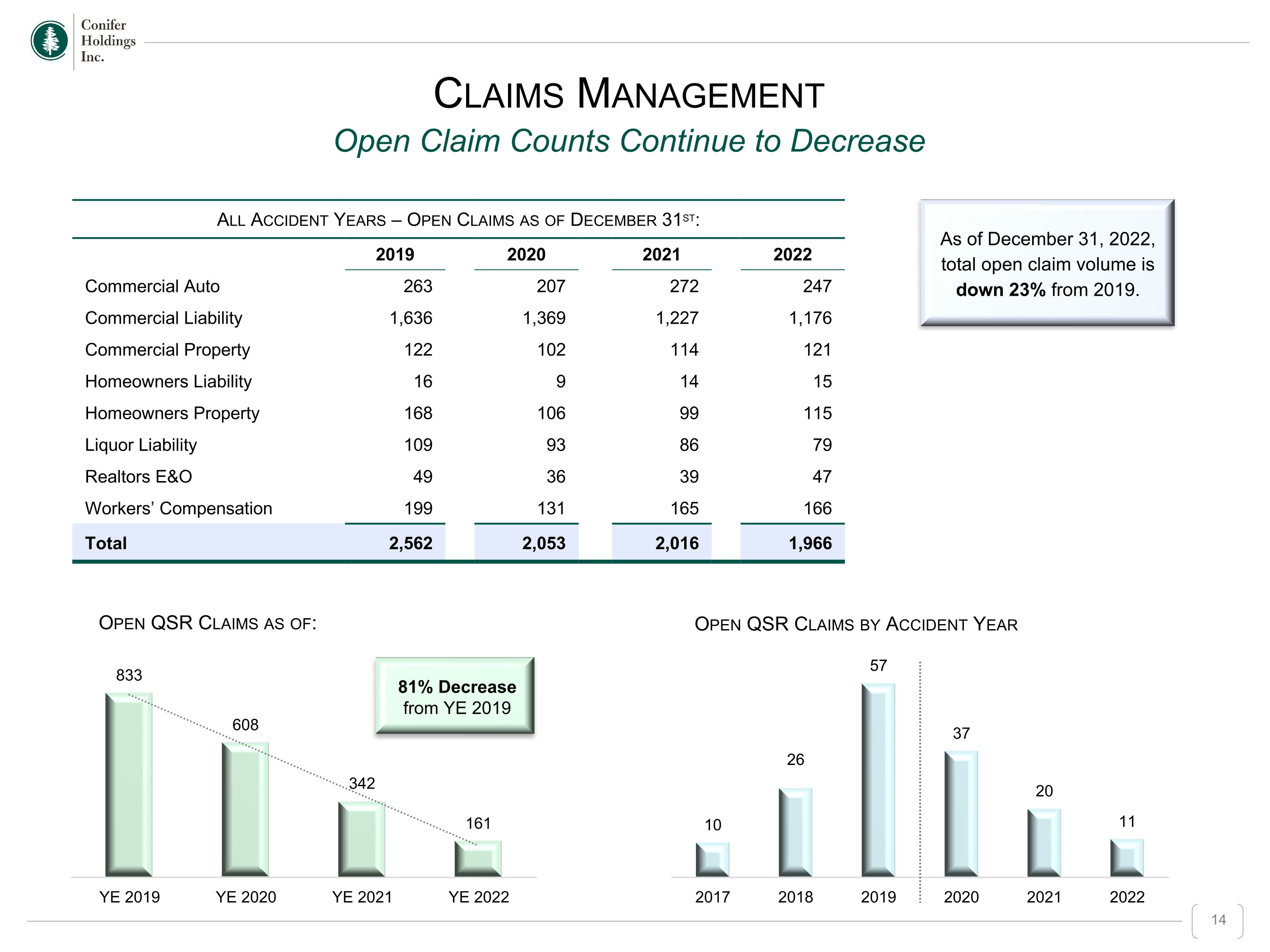Click the 2019 column header
The width and height of the screenshot is (1270, 952).
click(x=395, y=254)
